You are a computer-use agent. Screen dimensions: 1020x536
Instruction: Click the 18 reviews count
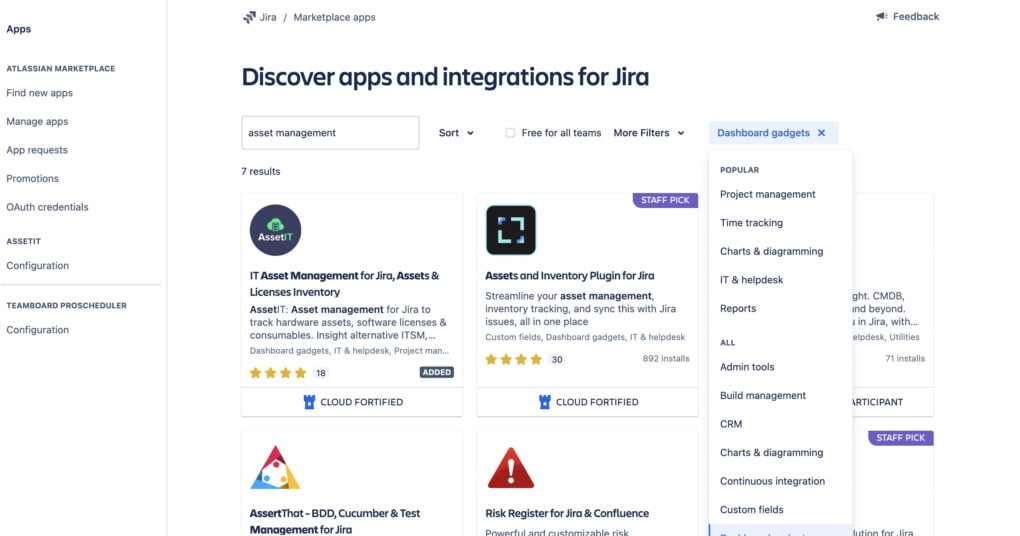(x=320, y=373)
